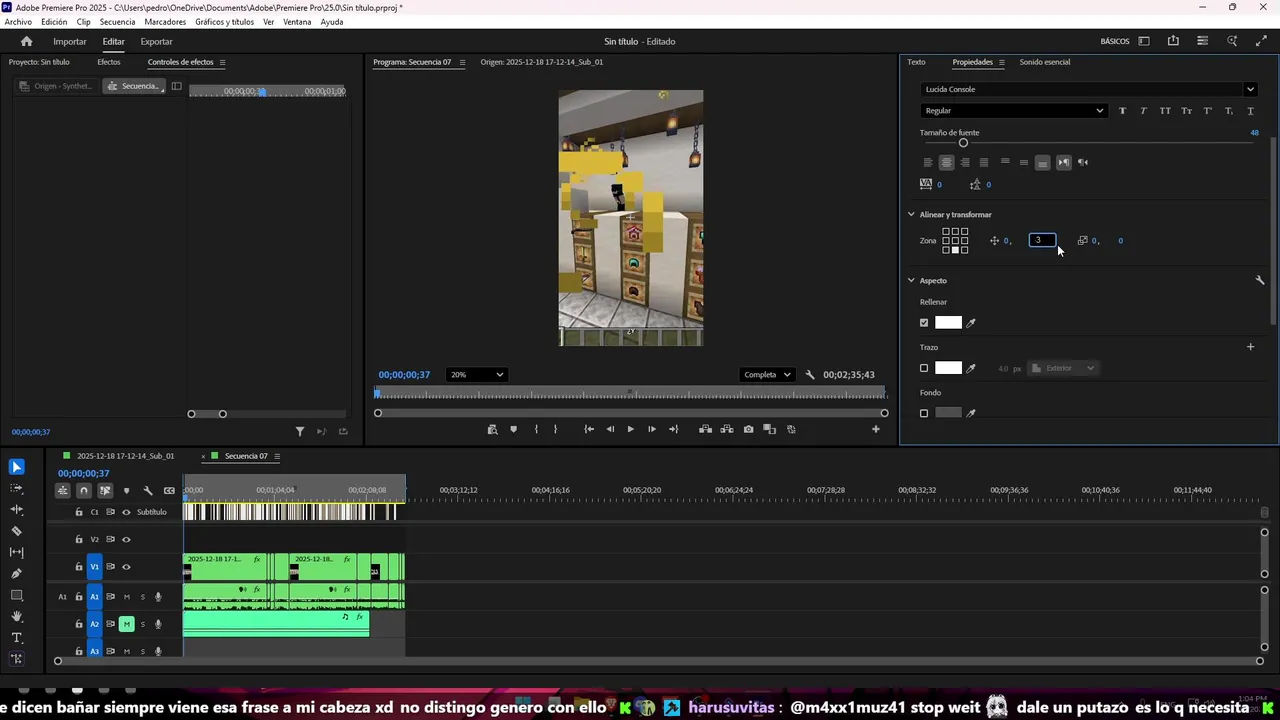Select the Ripple Edit tool

[17, 510]
